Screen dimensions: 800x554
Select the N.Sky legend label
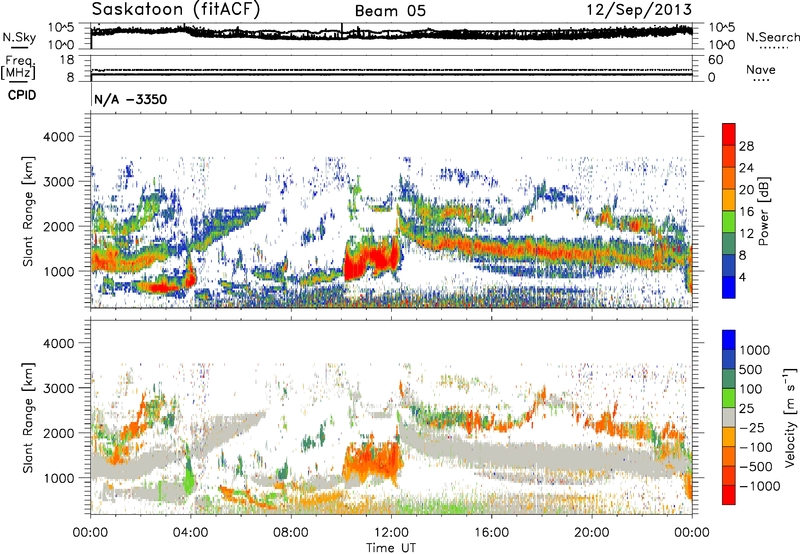(19, 37)
